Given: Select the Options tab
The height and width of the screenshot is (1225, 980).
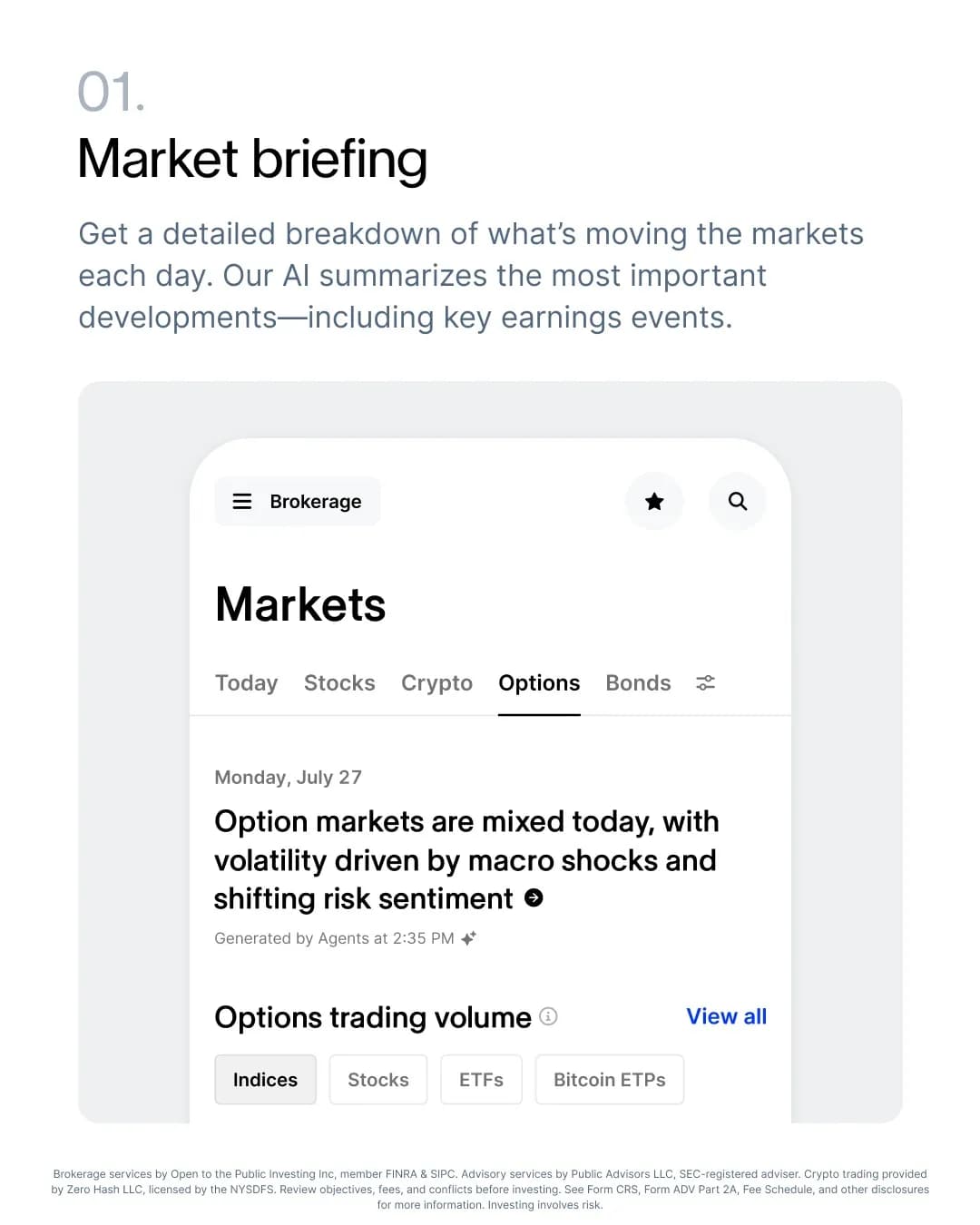Looking at the screenshot, I should [539, 683].
